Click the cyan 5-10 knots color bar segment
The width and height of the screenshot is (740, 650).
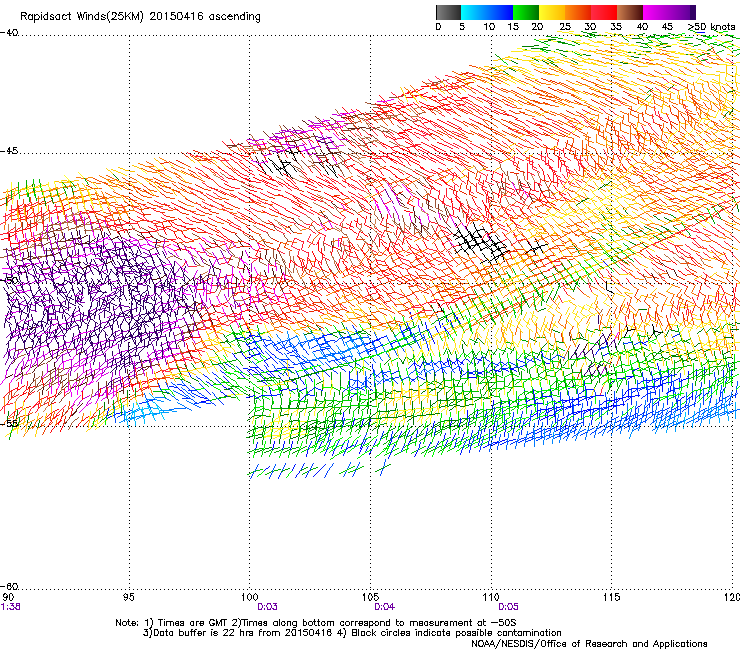[x=474, y=12]
